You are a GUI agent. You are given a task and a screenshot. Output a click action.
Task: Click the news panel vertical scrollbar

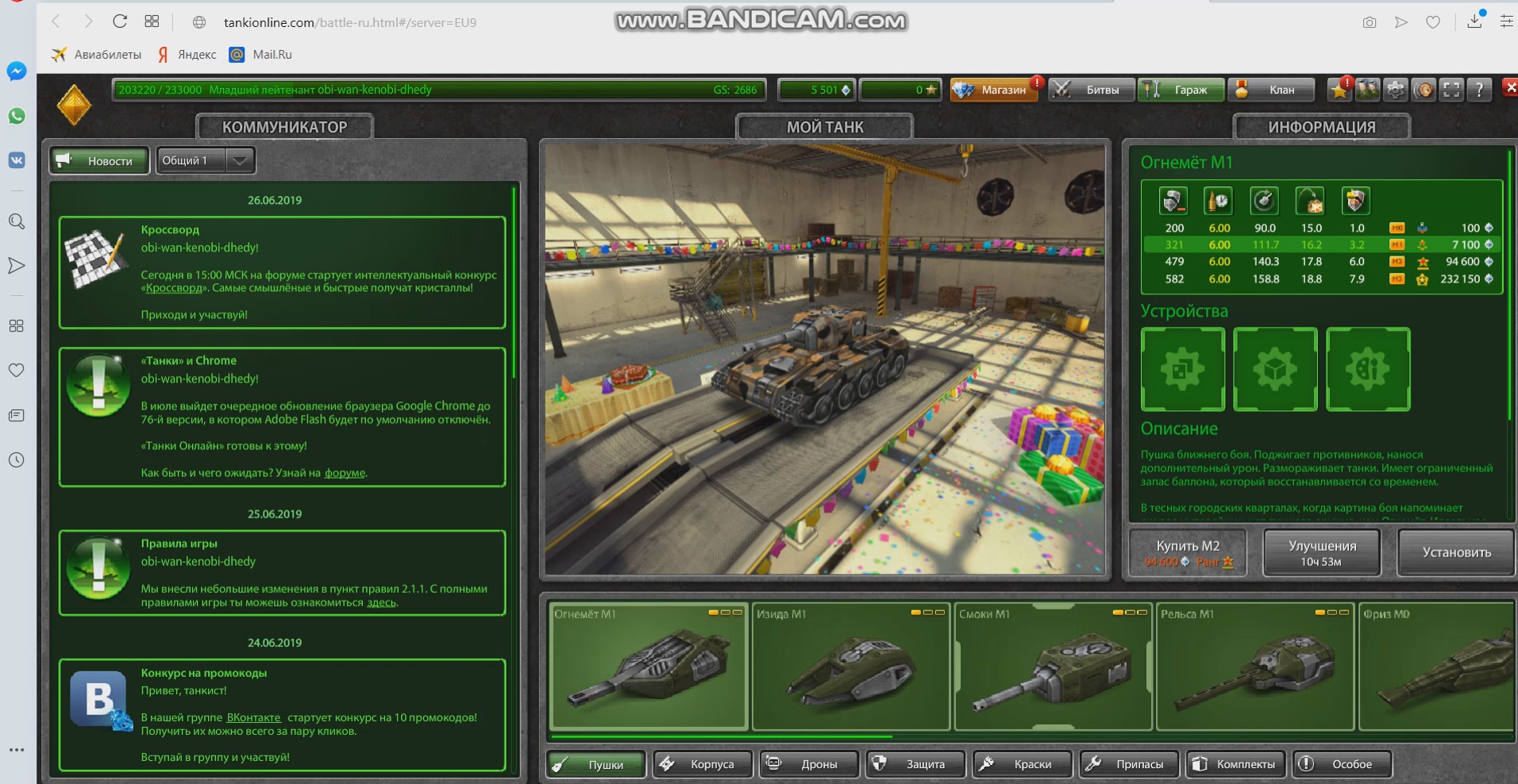point(514,282)
